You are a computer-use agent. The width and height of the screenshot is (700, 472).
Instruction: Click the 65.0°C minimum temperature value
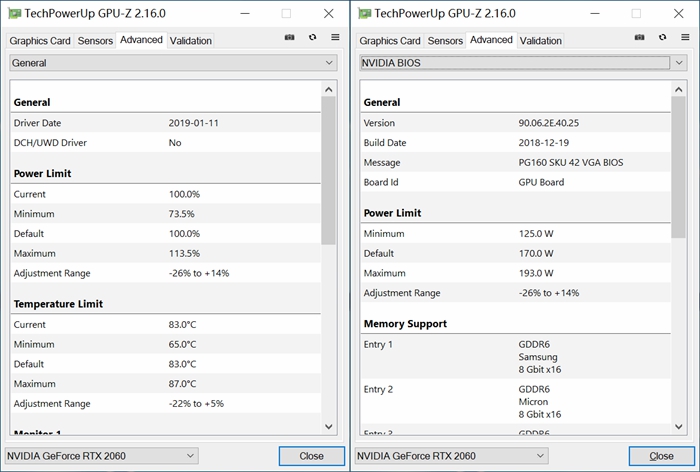tap(182, 344)
